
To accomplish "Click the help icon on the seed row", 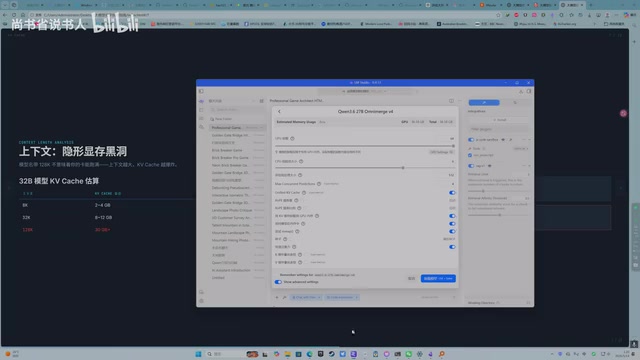I will 285,239.
